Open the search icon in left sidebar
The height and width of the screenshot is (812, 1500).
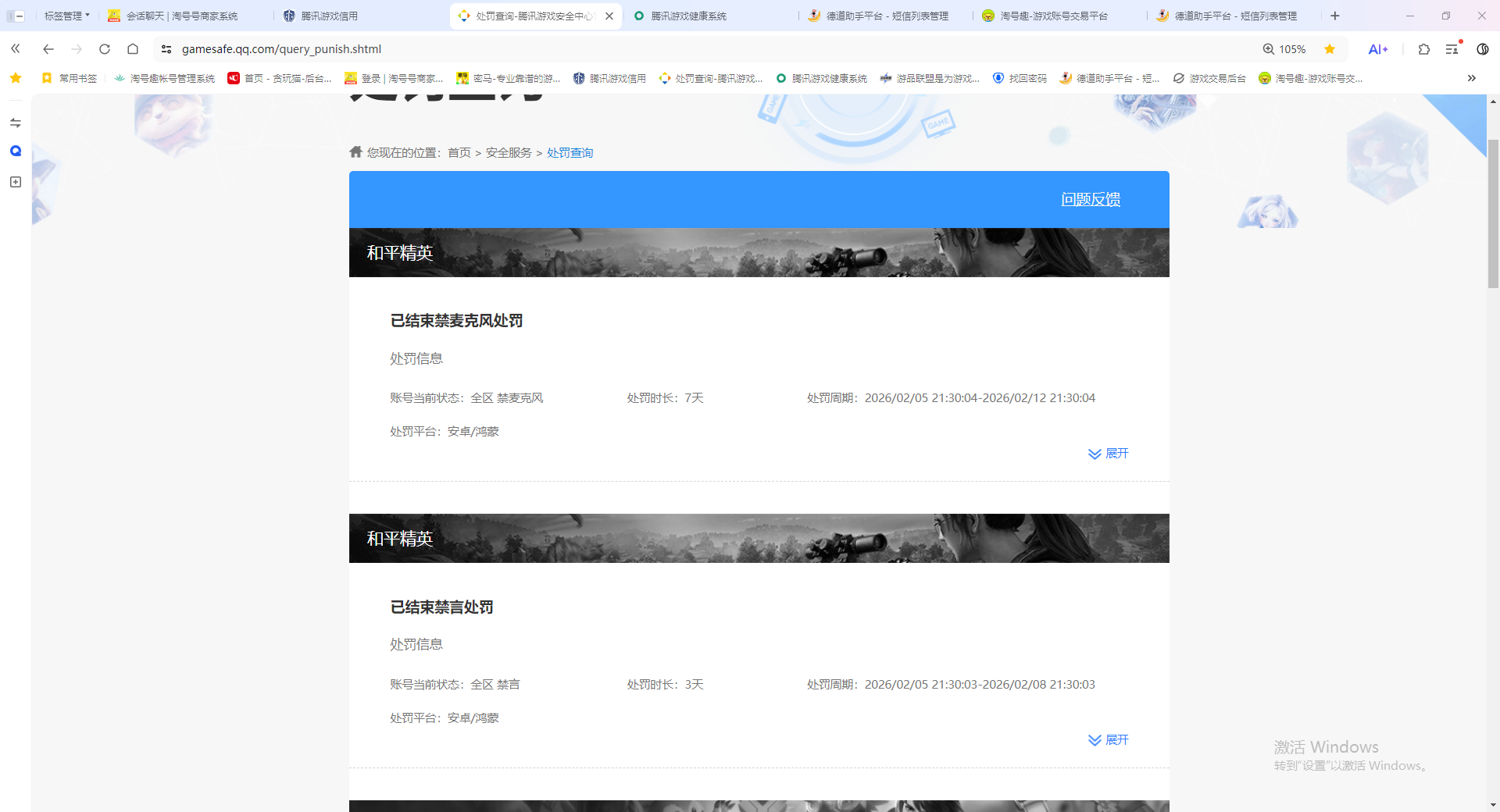point(15,151)
